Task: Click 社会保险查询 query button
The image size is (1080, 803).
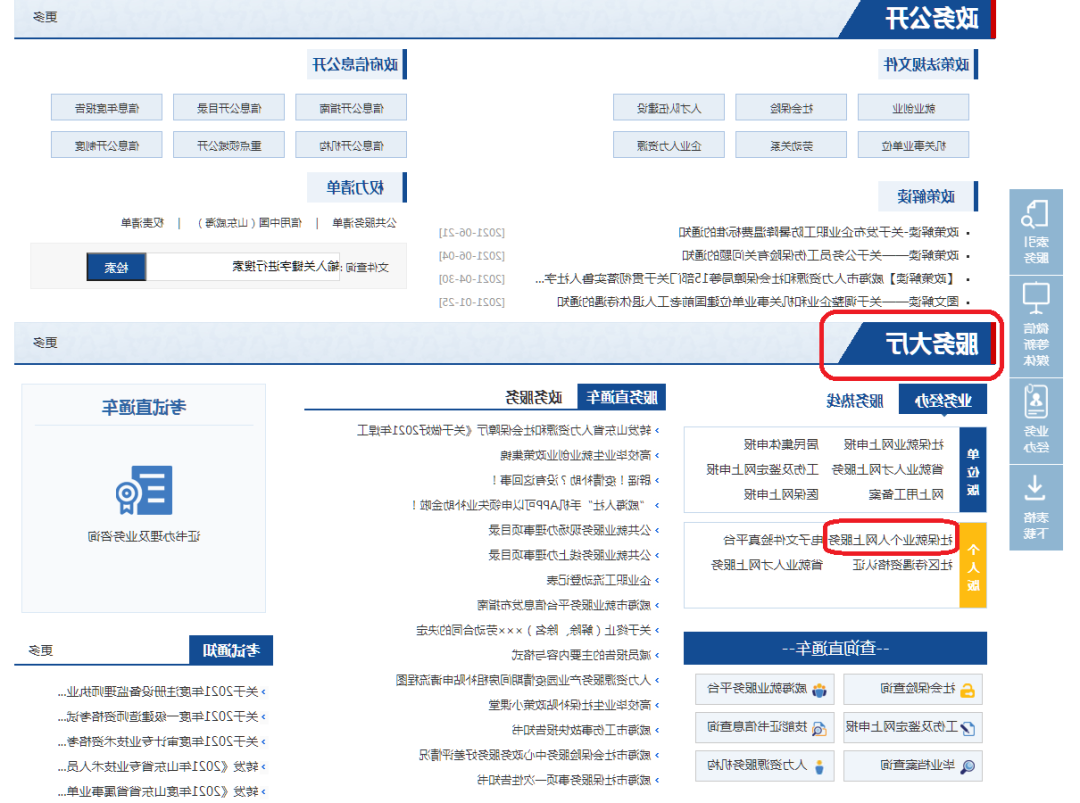Action: (x=913, y=689)
